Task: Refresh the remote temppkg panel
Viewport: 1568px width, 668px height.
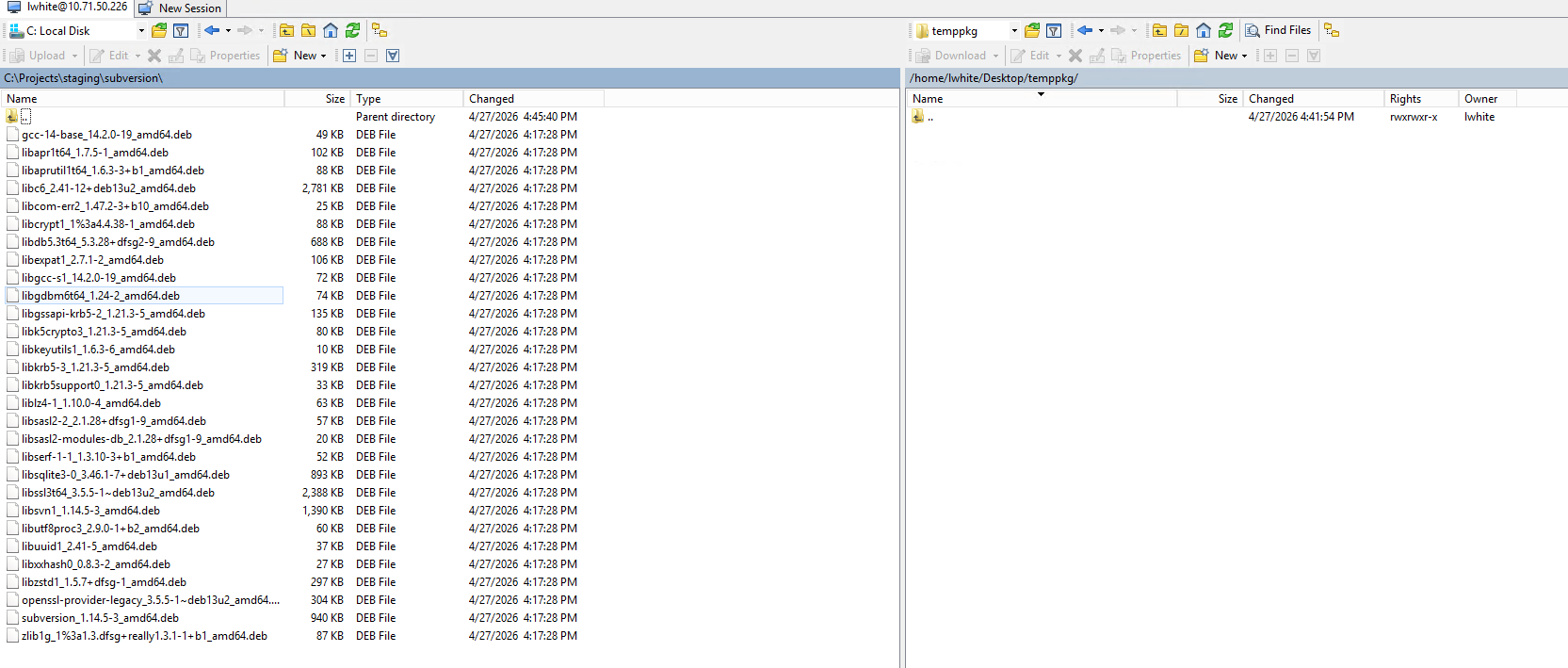Action: coord(1225,31)
